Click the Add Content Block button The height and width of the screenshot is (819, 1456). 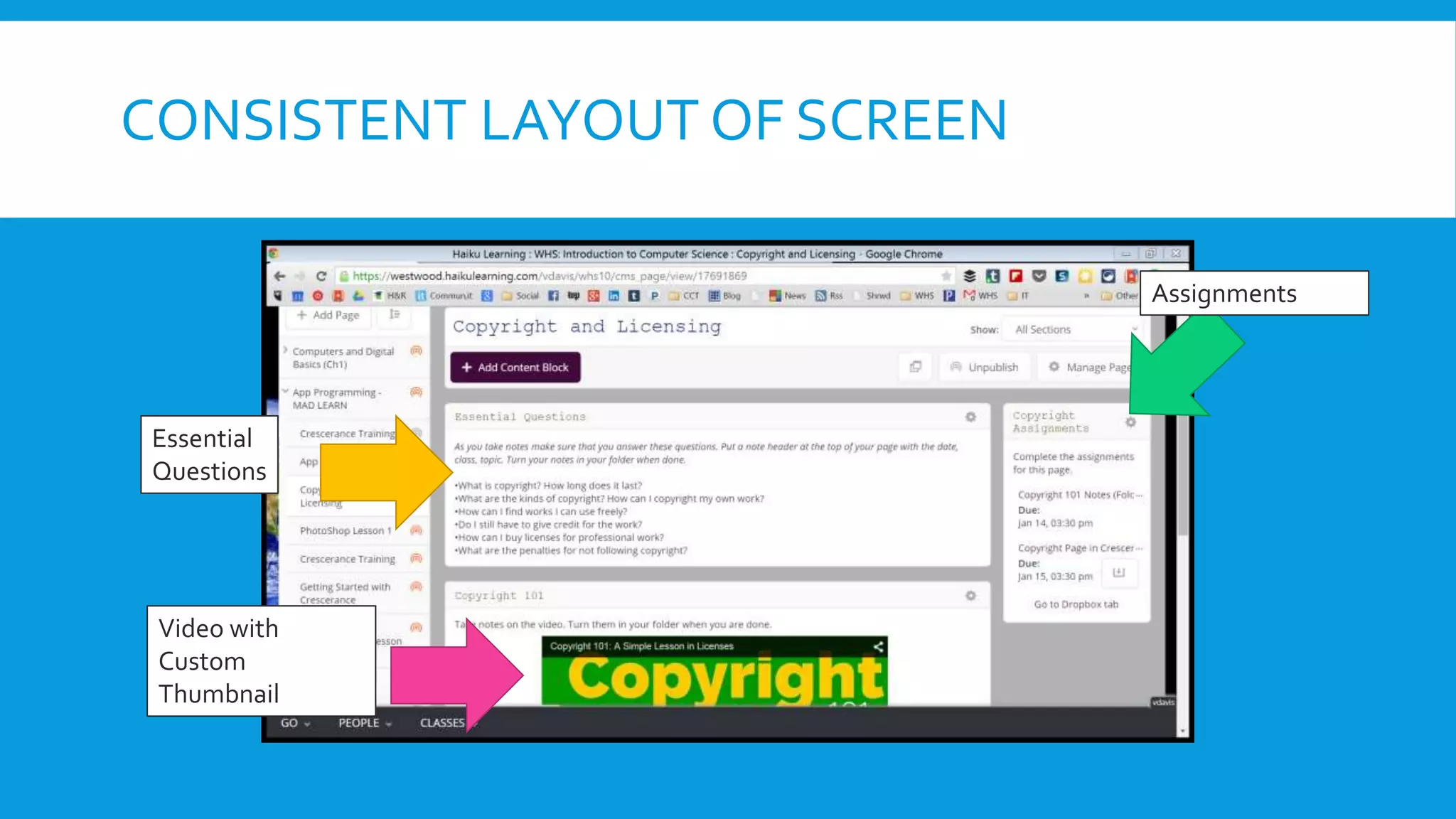coord(515,368)
